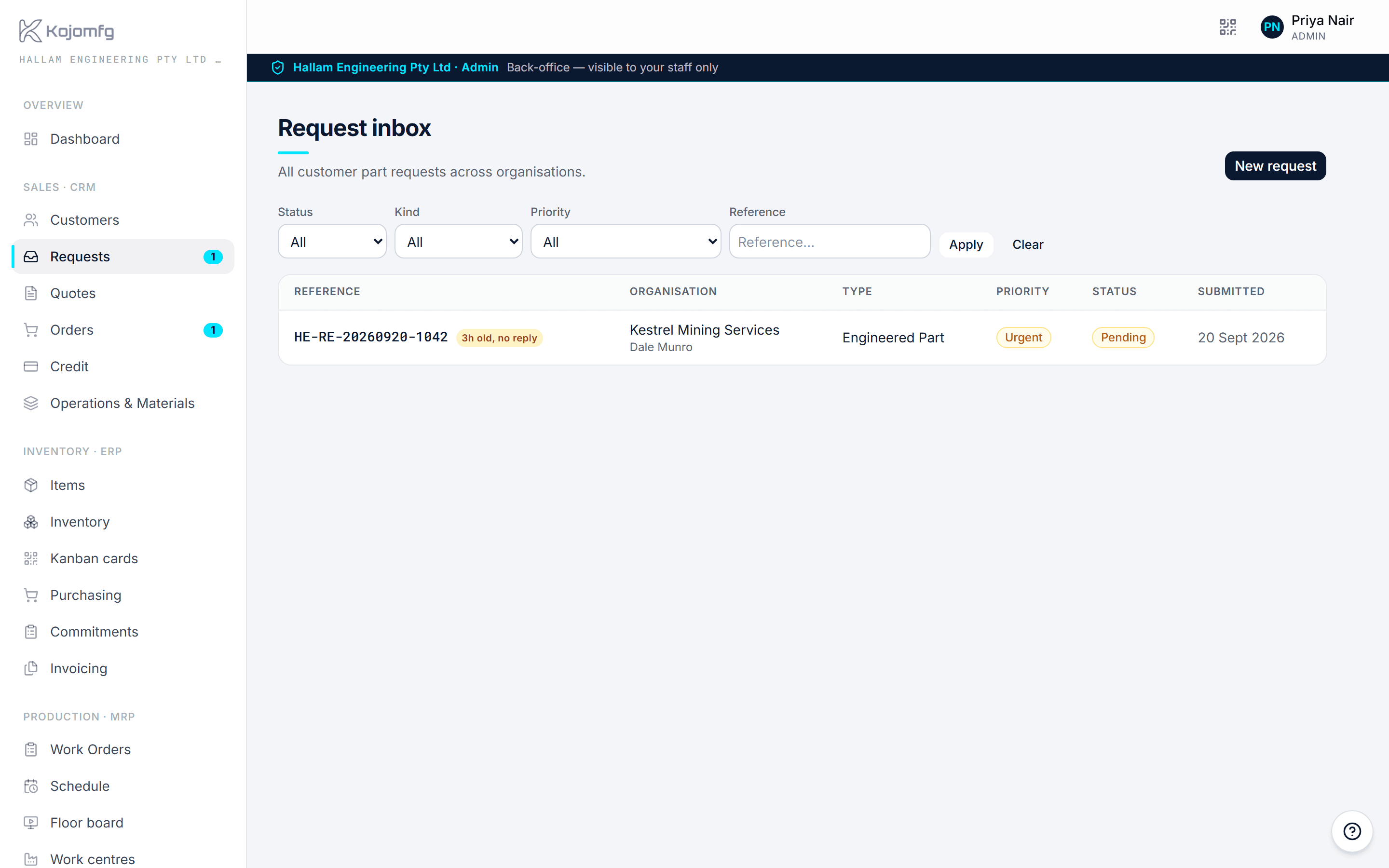Select Operations & Materials in the sidebar

[123, 403]
